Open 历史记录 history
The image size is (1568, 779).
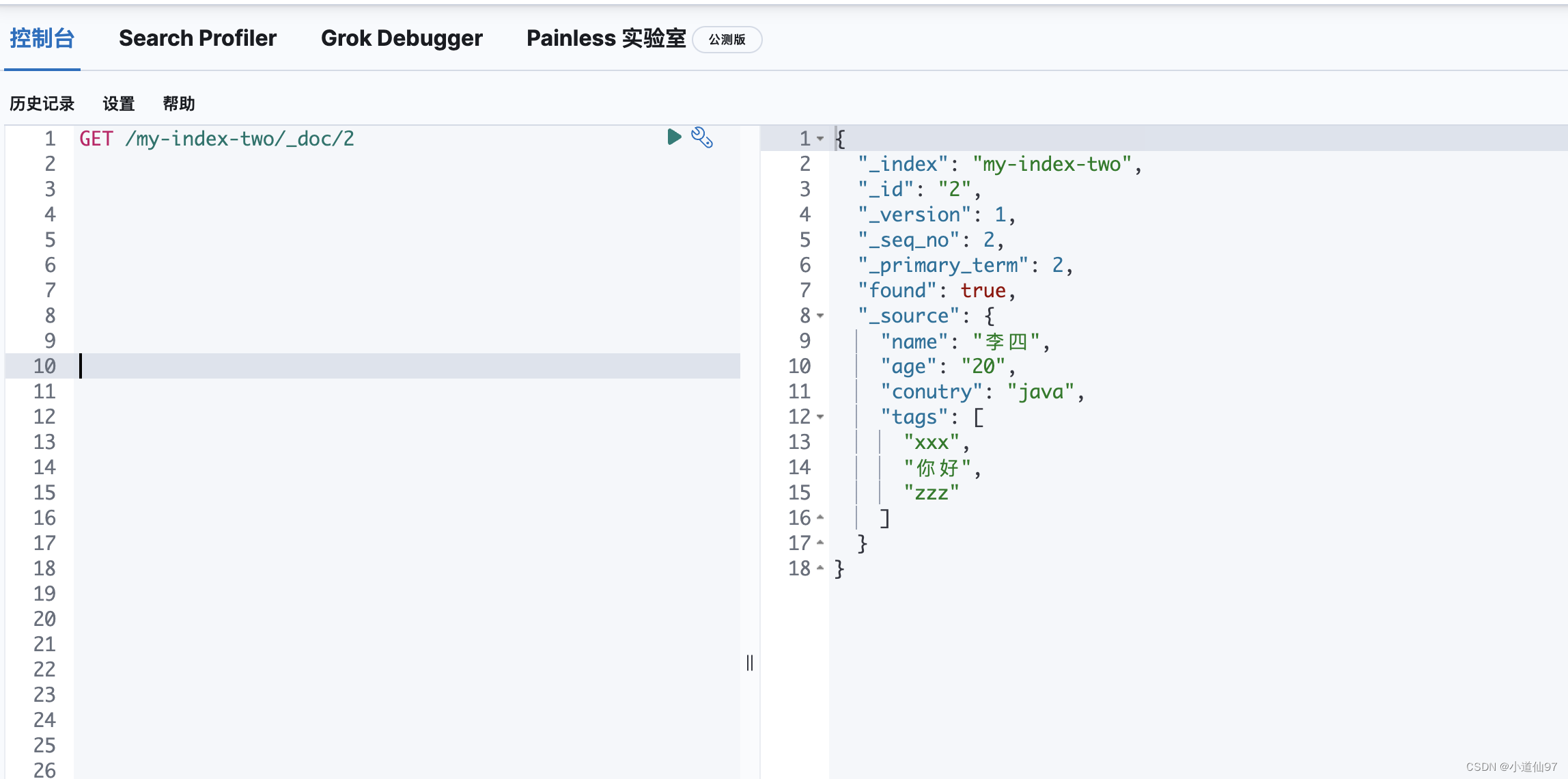42,104
